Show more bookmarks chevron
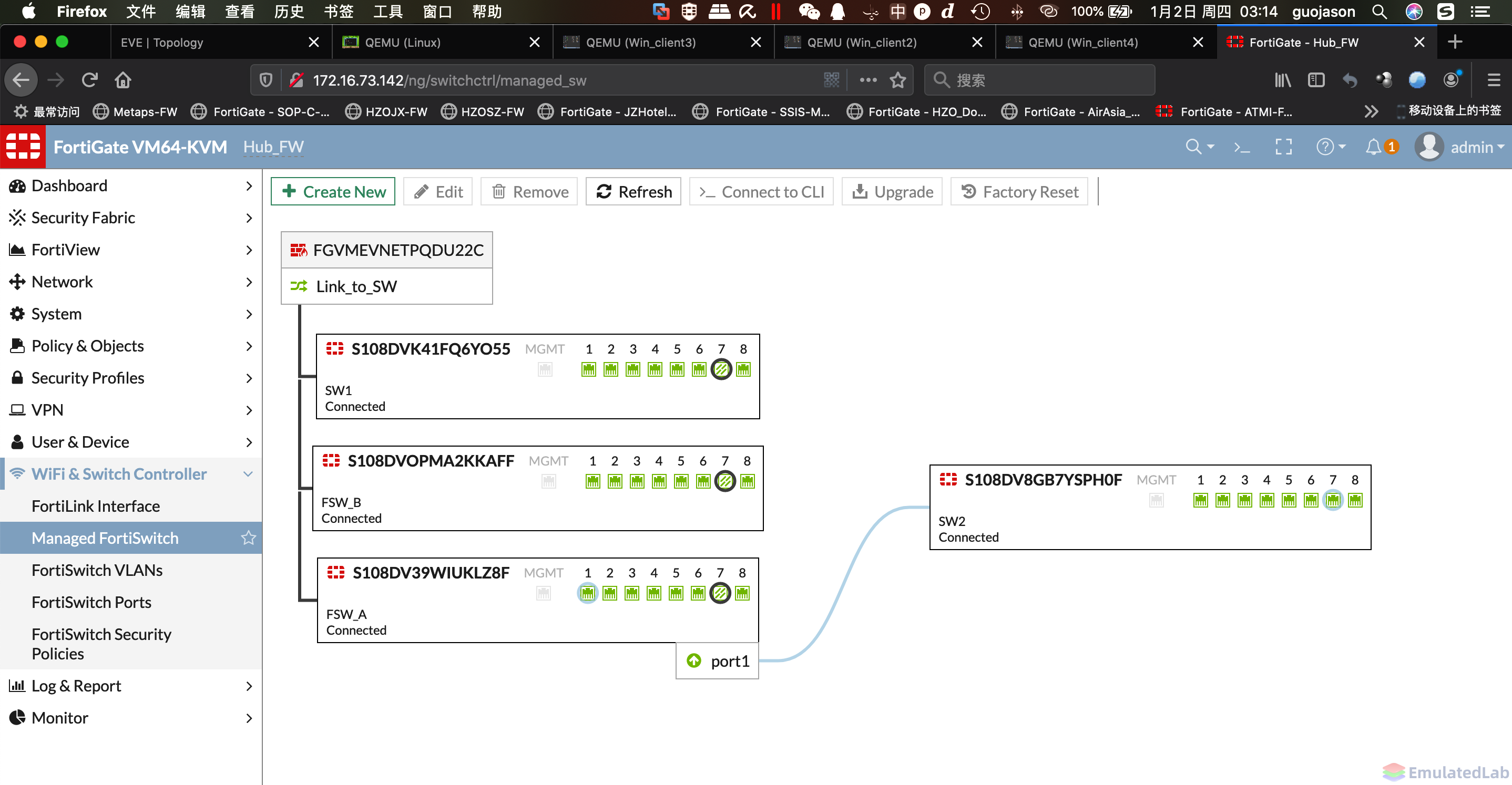The width and height of the screenshot is (1512, 785). tap(1371, 111)
